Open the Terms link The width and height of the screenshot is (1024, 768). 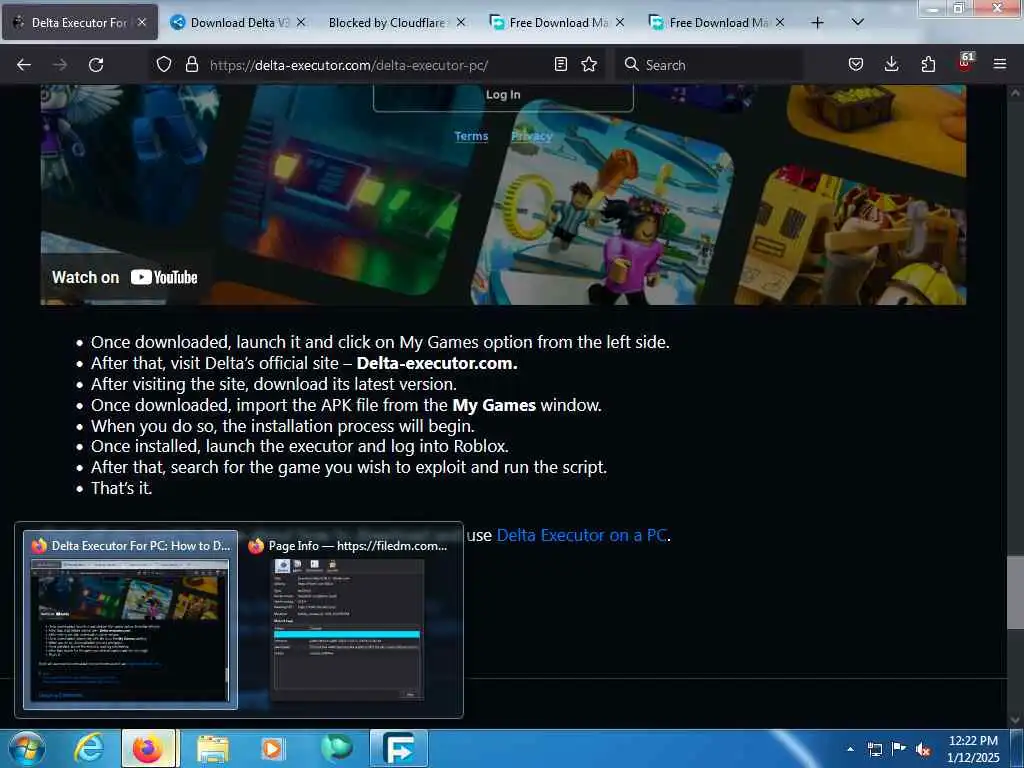[x=472, y=136]
